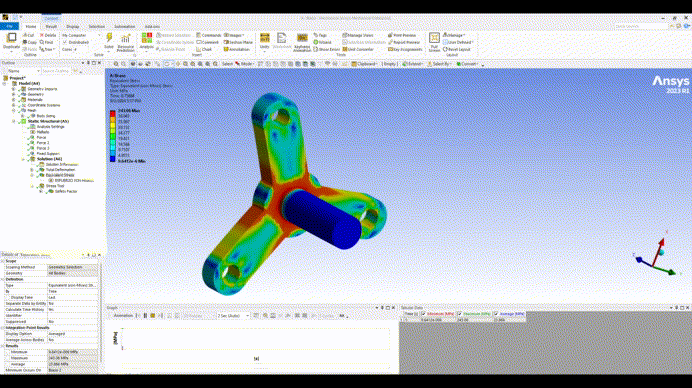
Task: Click the Solve lightning bolt icon
Action: [109, 39]
